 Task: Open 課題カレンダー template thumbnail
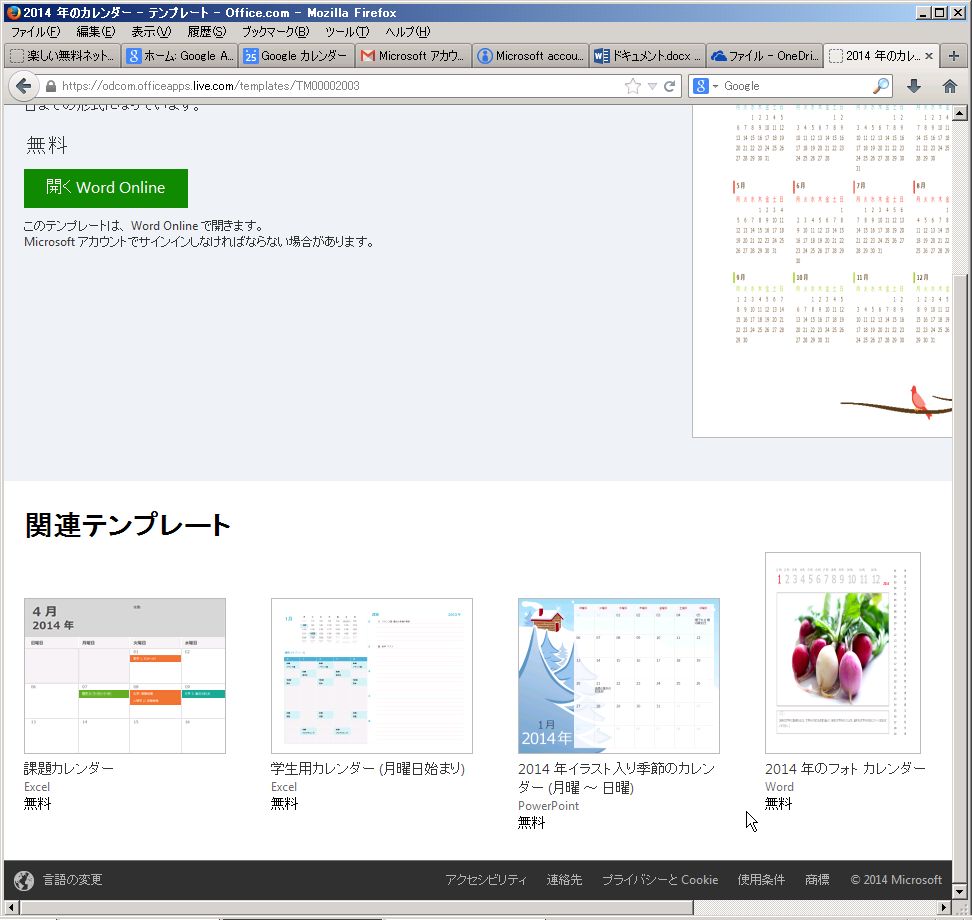click(x=125, y=676)
